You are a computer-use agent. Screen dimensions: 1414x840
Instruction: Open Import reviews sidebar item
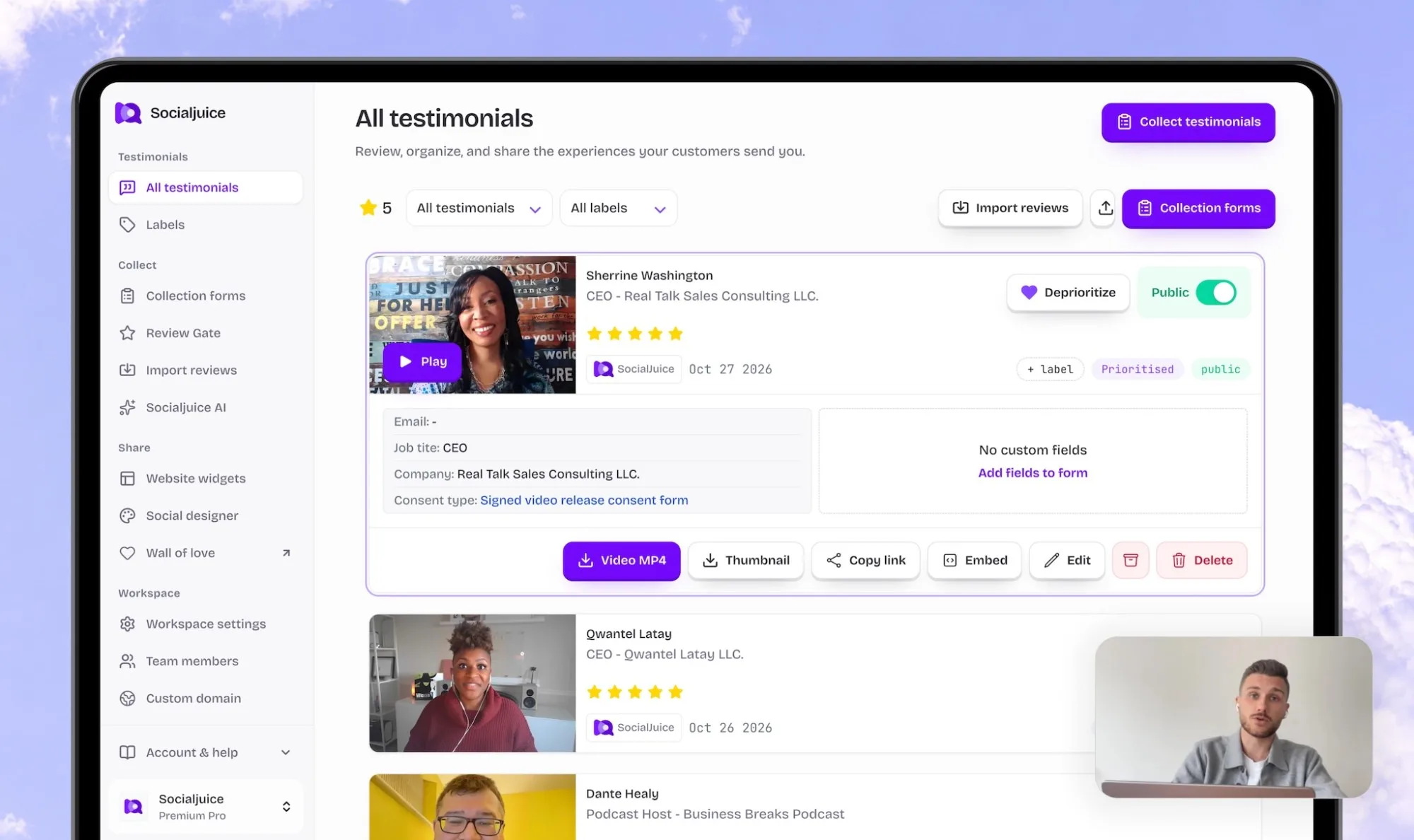205,370
